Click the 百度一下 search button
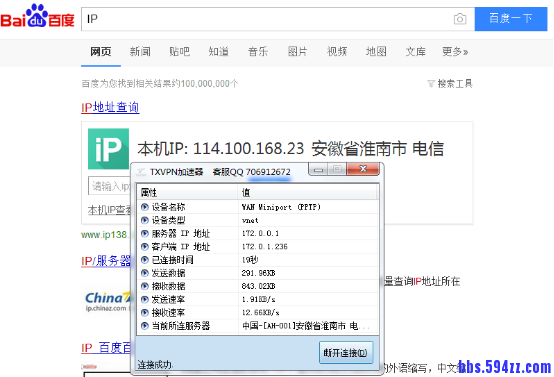The width and height of the screenshot is (554, 377). [511, 19]
